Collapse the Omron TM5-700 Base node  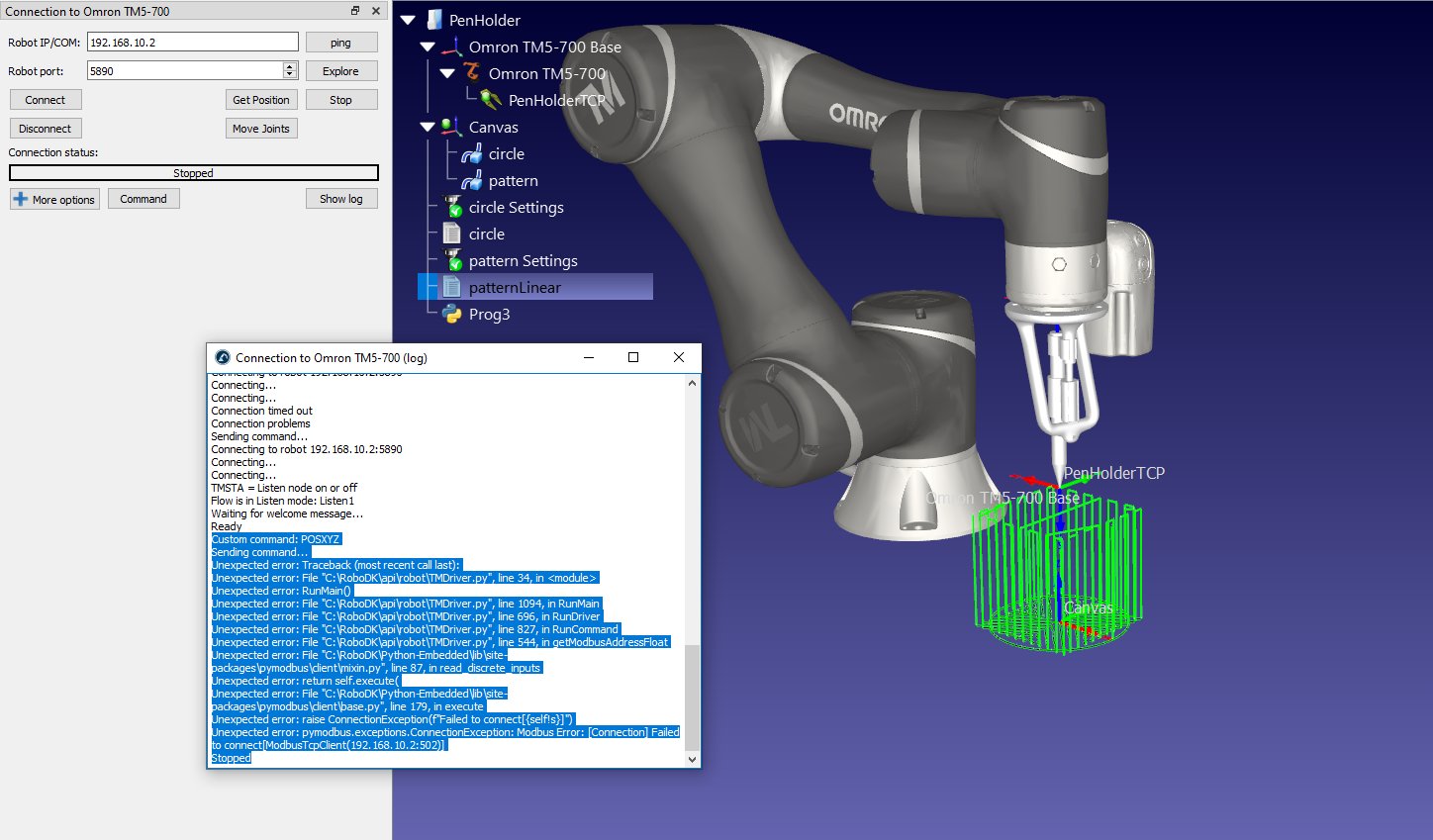(x=428, y=47)
